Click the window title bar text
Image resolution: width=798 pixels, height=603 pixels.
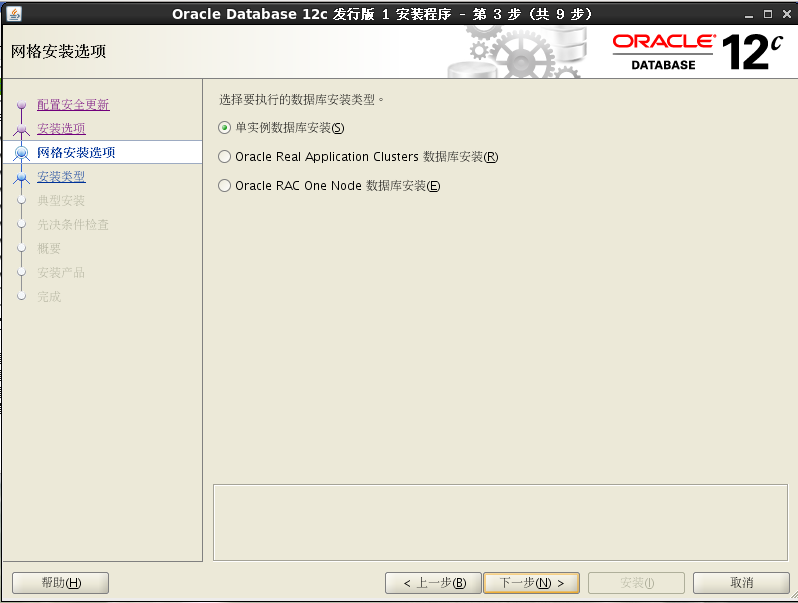click(x=382, y=14)
